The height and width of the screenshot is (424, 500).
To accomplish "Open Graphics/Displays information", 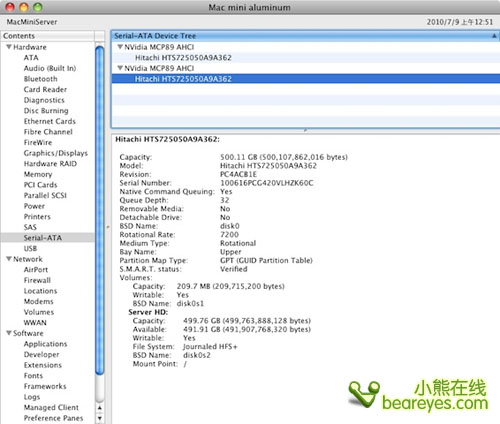I will click(56, 153).
